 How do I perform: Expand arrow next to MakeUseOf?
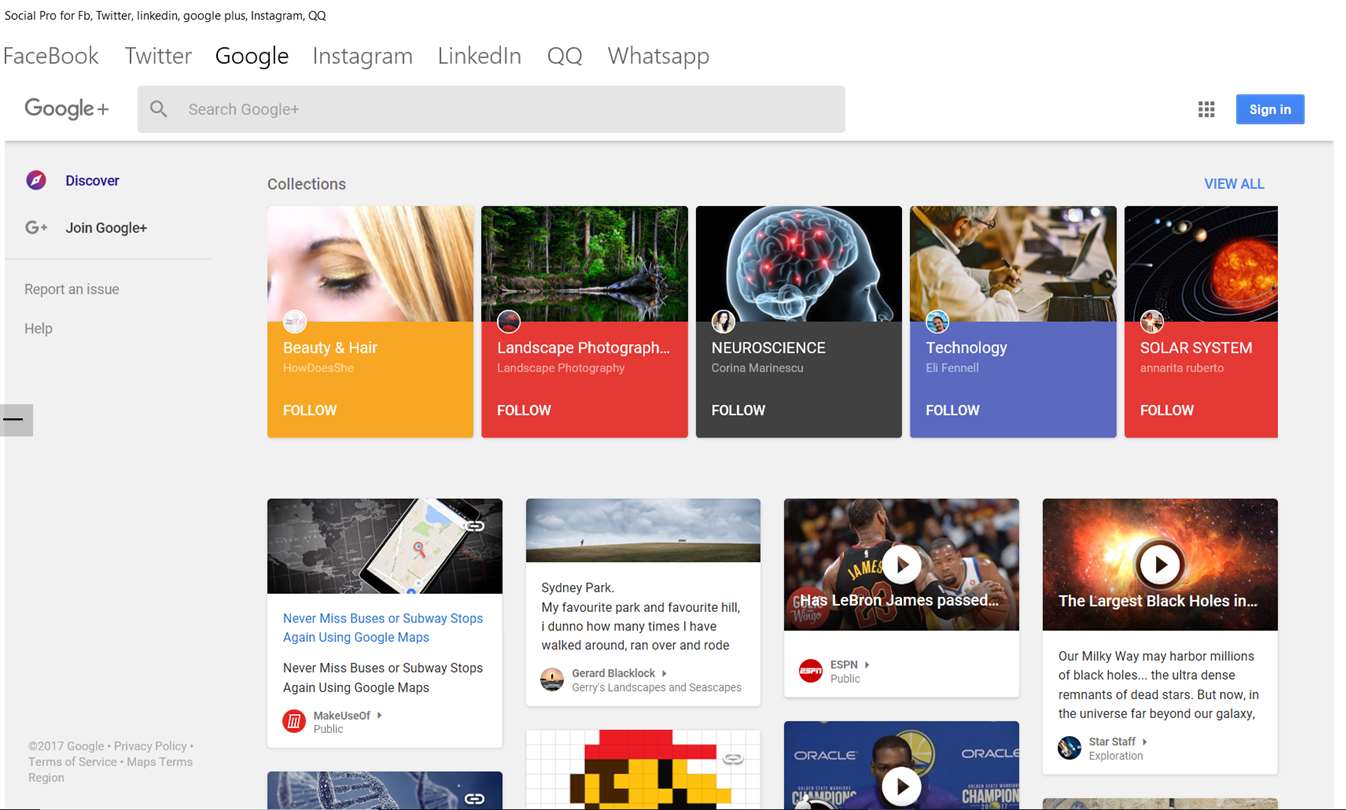[379, 716]
